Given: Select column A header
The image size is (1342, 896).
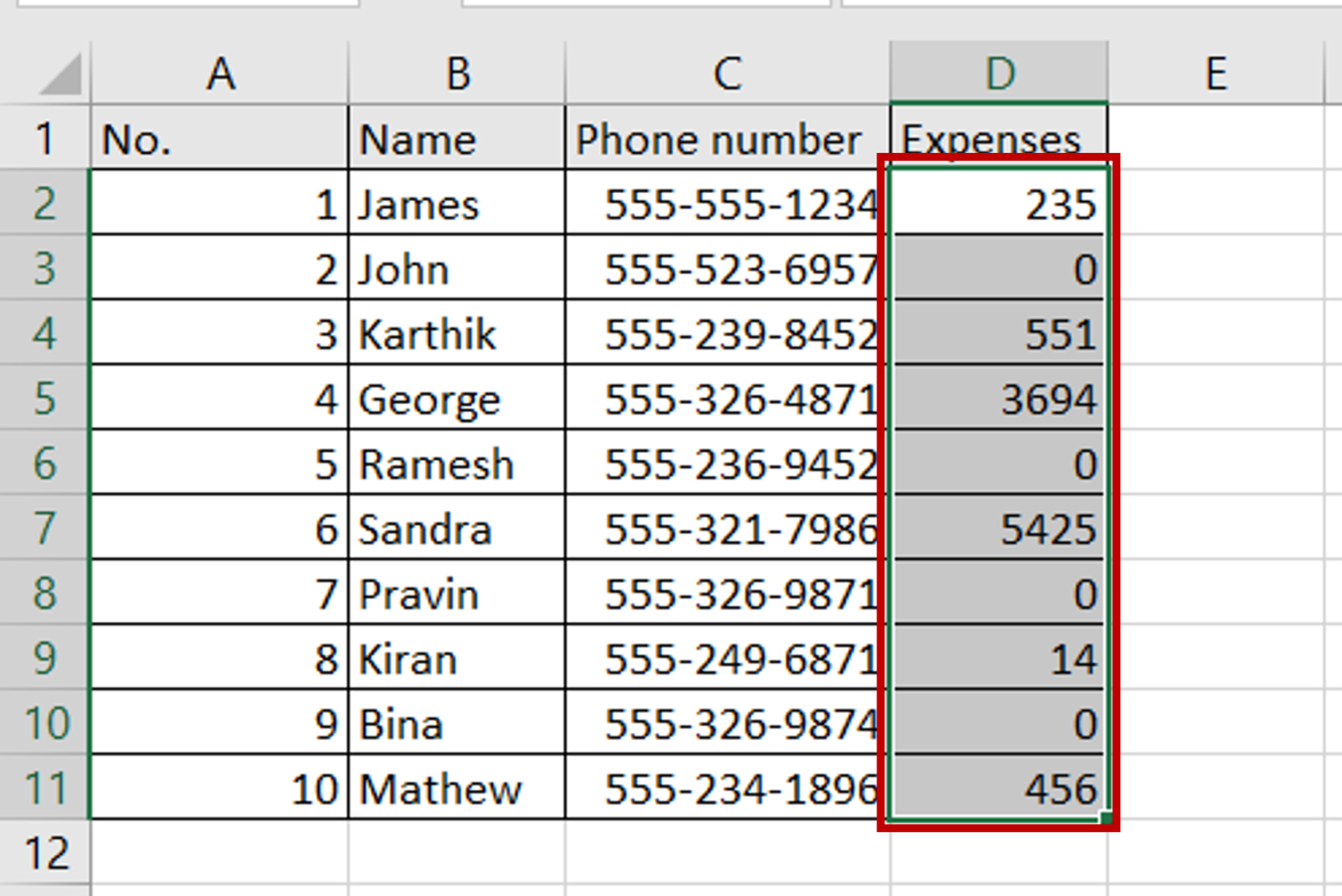Looking at the screenshot, I should 221,72.
